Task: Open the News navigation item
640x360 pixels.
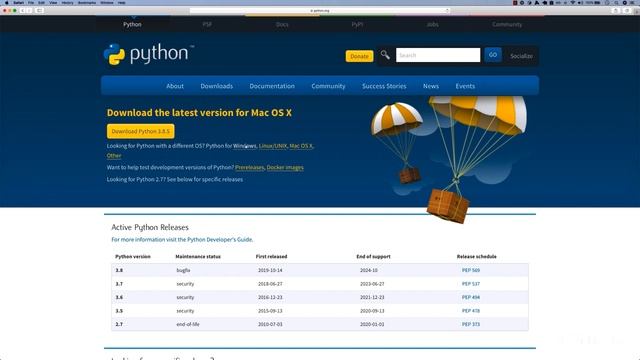Action: [x=431, y=86]
